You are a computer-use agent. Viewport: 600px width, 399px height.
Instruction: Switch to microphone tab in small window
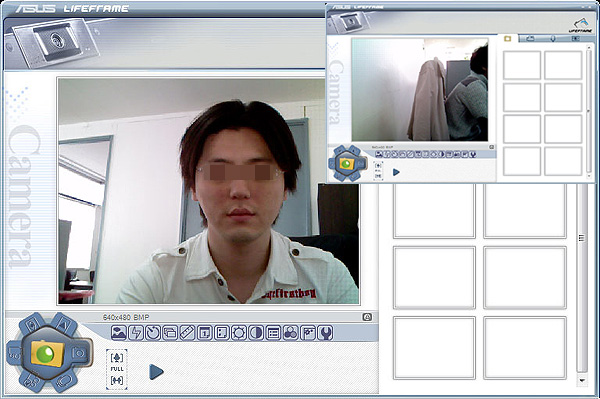click(553, 38)
